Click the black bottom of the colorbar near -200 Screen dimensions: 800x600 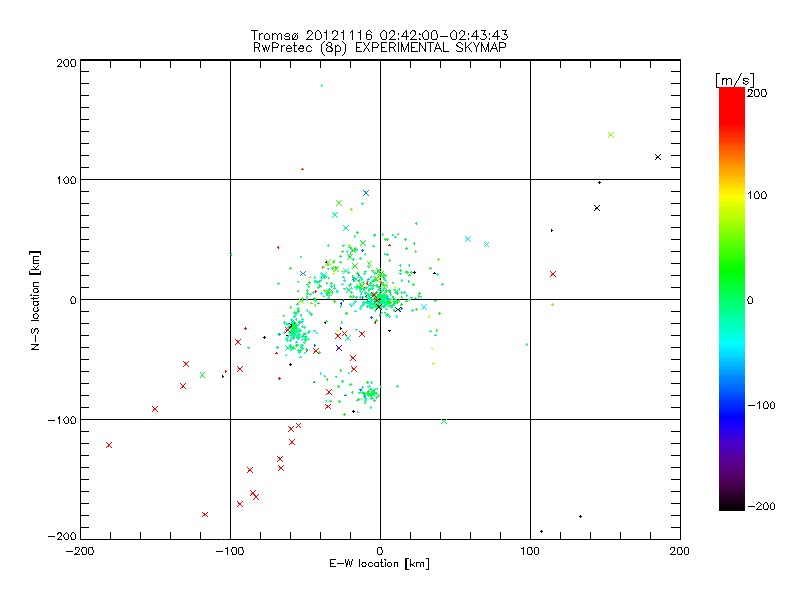[x=732, y=505]
